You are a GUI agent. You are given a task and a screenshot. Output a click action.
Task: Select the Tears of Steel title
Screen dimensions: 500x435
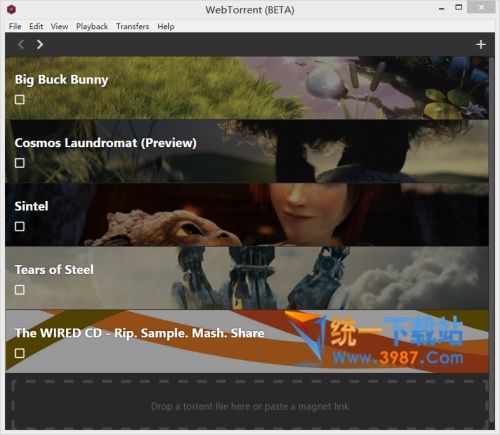(54, 269)
